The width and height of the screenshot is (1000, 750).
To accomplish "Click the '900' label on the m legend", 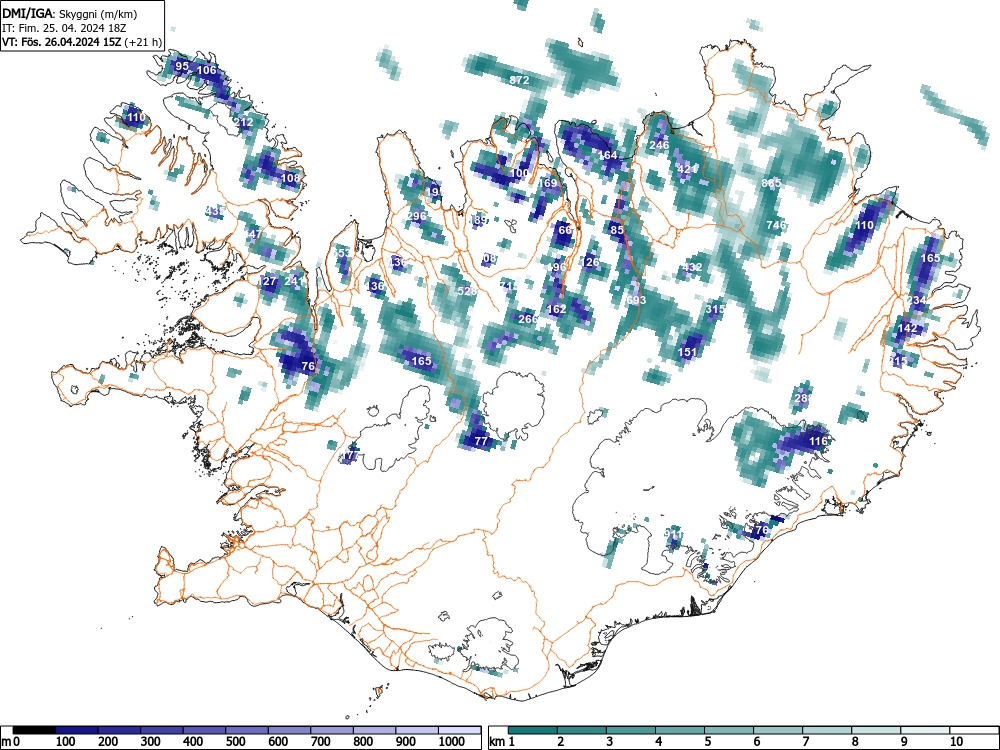I will 406,742.
